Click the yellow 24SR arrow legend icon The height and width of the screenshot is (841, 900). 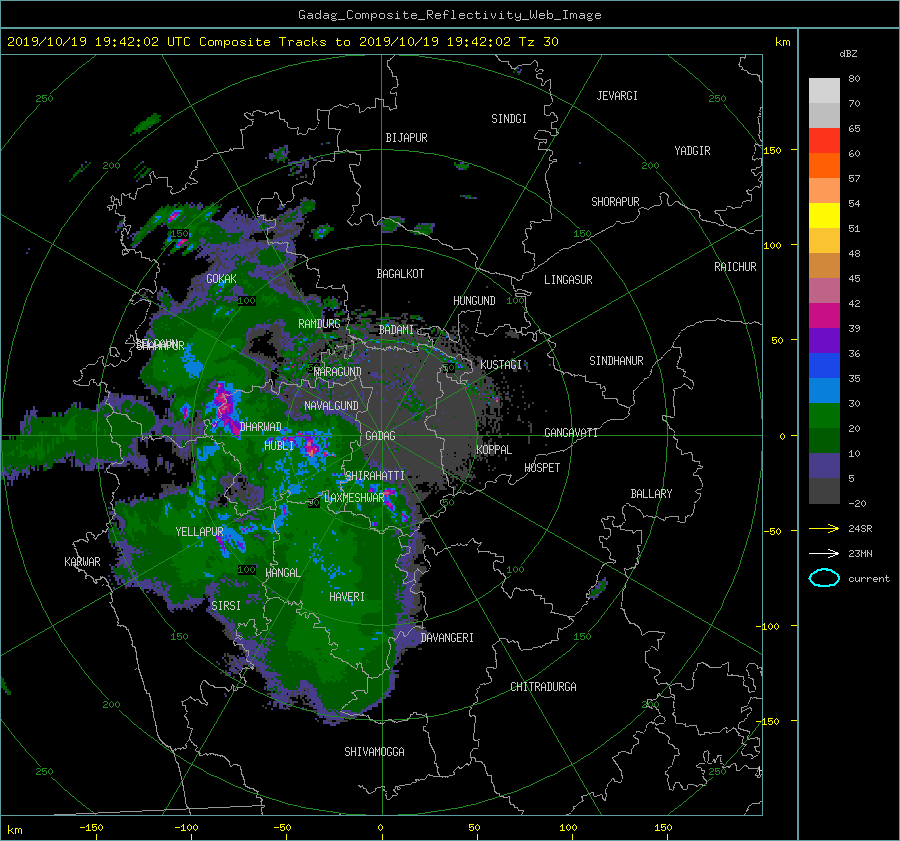tap(824, 528)
